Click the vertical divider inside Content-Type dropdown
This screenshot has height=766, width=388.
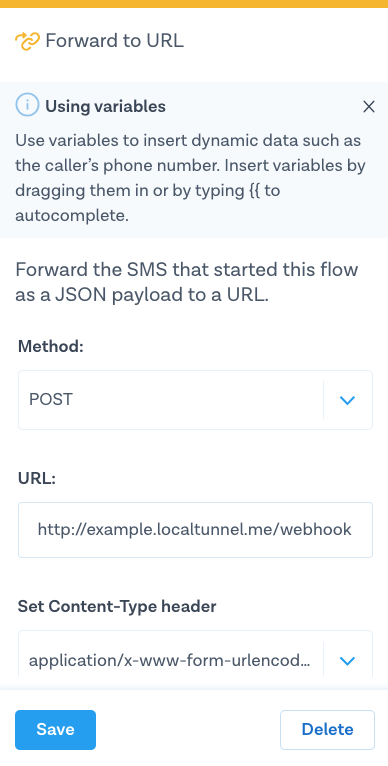click(x=323, y=660)
